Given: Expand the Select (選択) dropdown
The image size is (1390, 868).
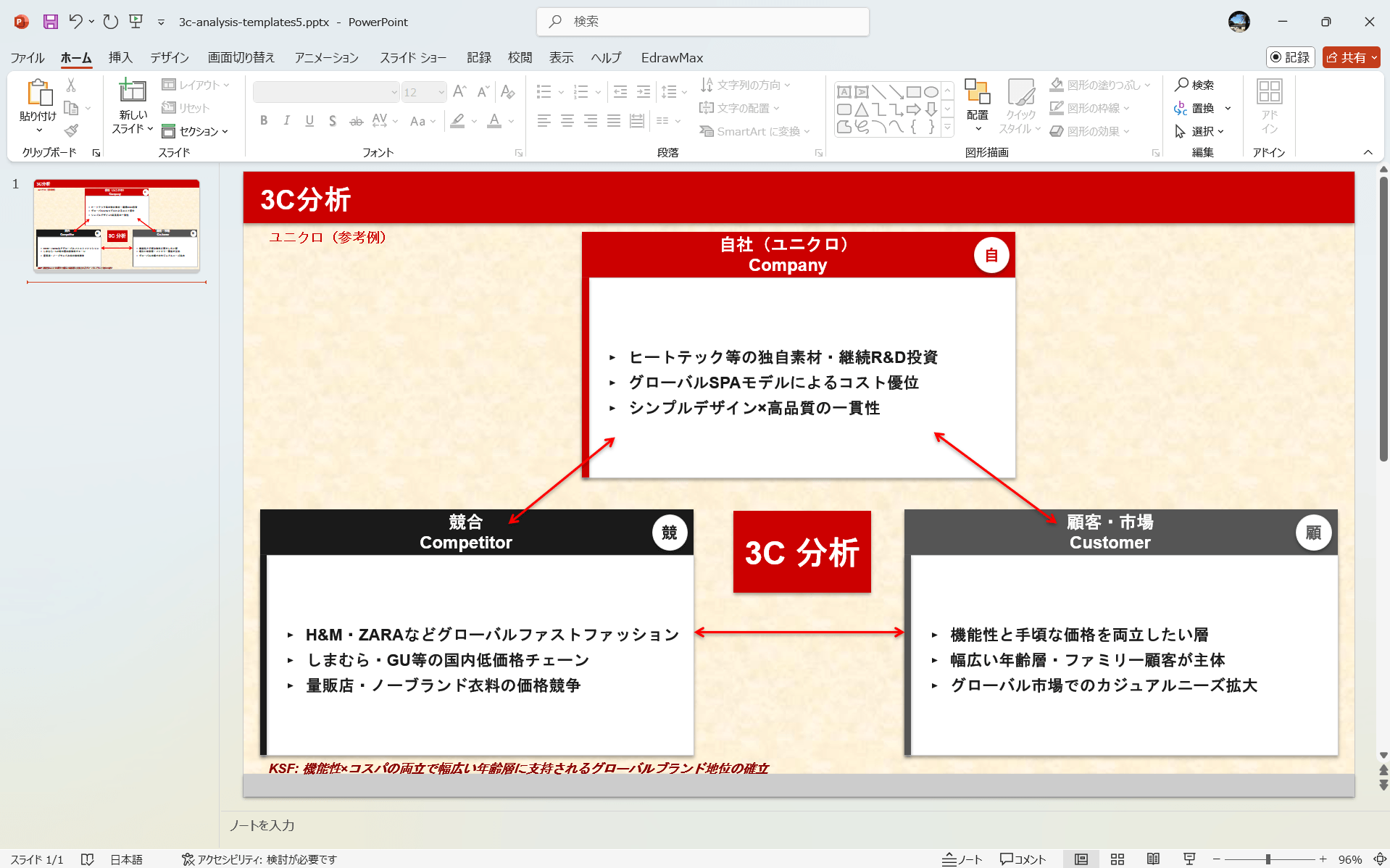Looking at the screenshot, I should point(1199,131).
